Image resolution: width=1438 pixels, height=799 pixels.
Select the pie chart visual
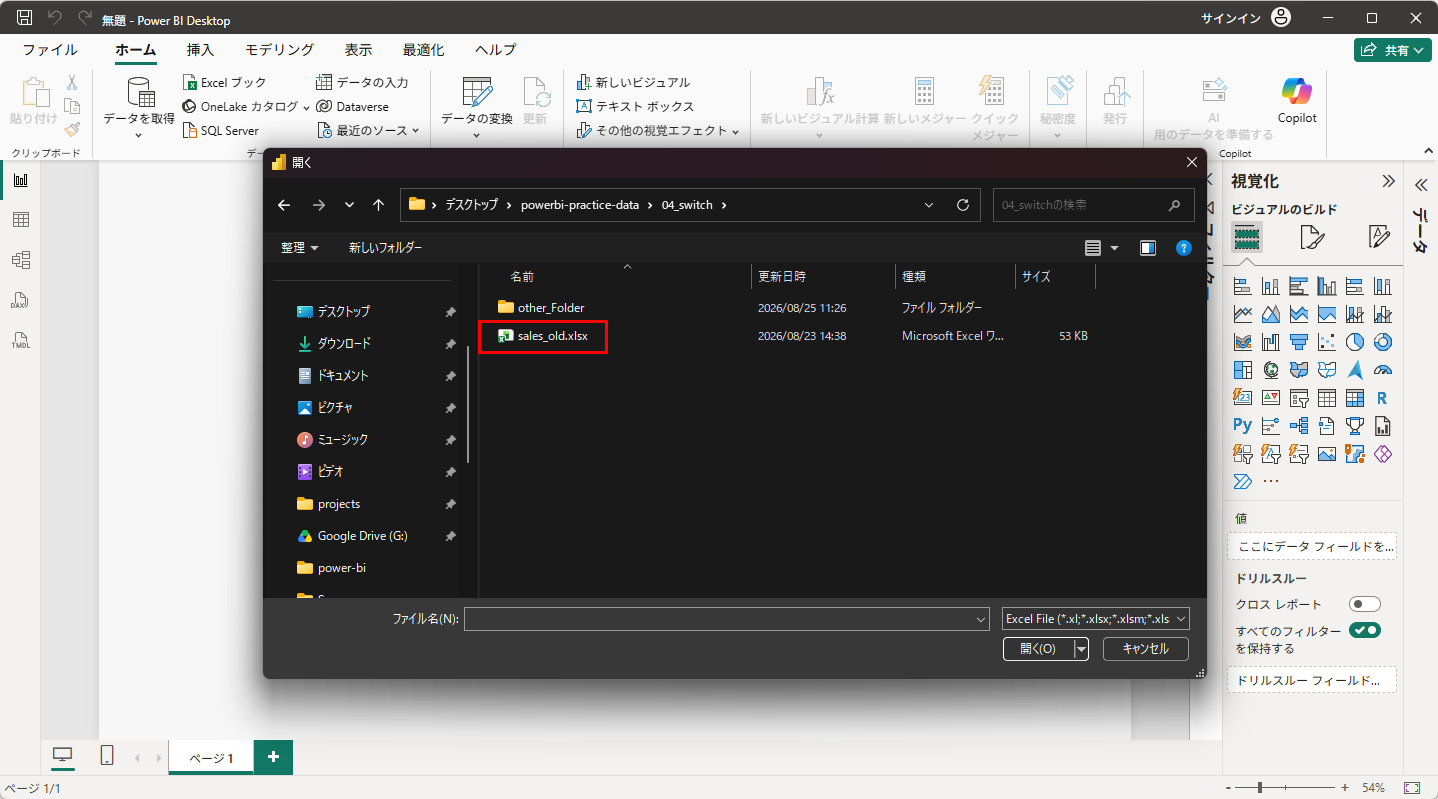point(1355,342)
